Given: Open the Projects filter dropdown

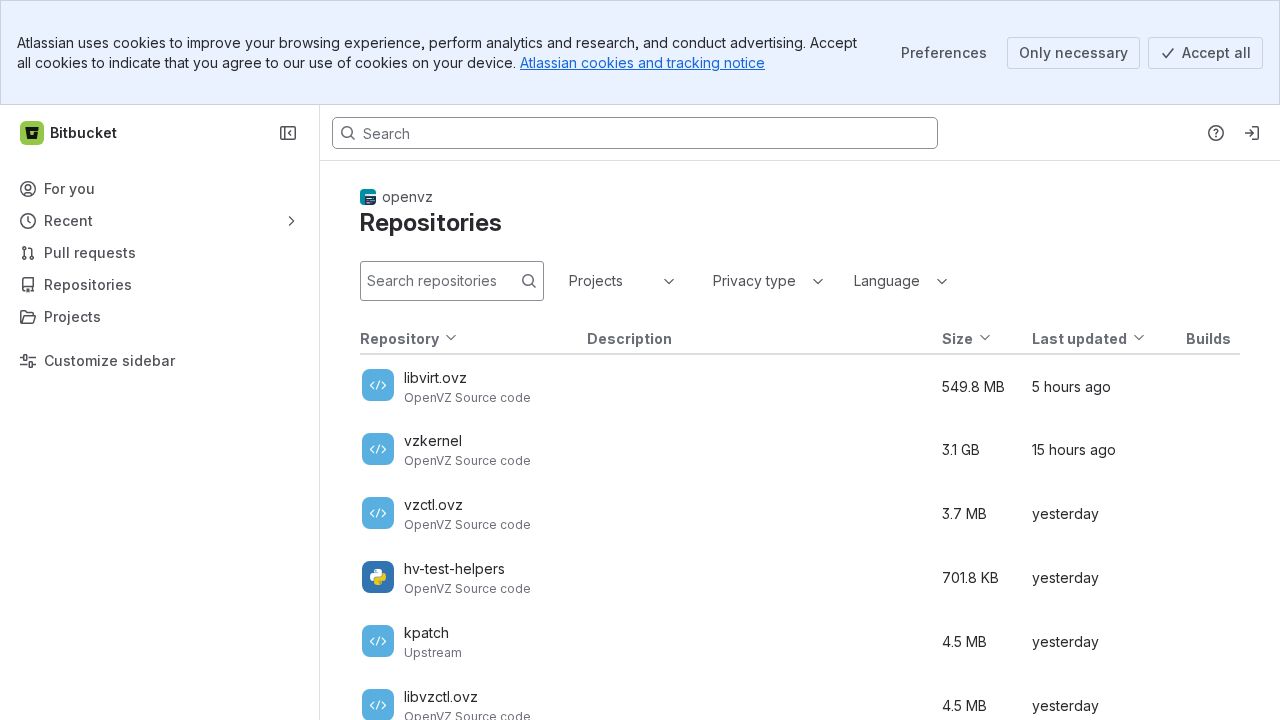Looking at the screenshot, I should click(x=622, y=281).
